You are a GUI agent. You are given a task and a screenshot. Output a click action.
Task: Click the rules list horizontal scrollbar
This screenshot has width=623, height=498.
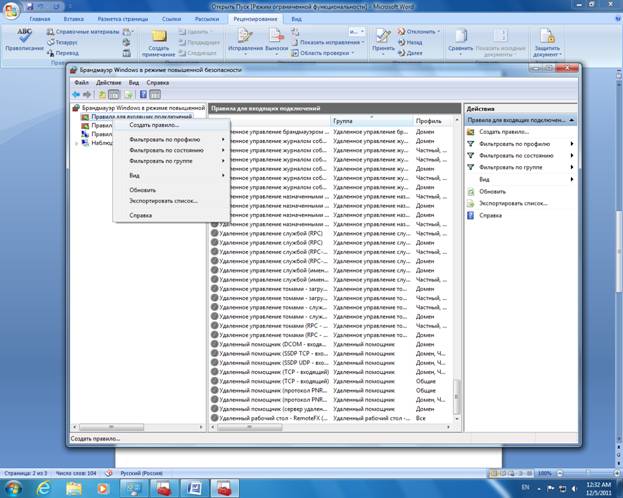point(250,427)
